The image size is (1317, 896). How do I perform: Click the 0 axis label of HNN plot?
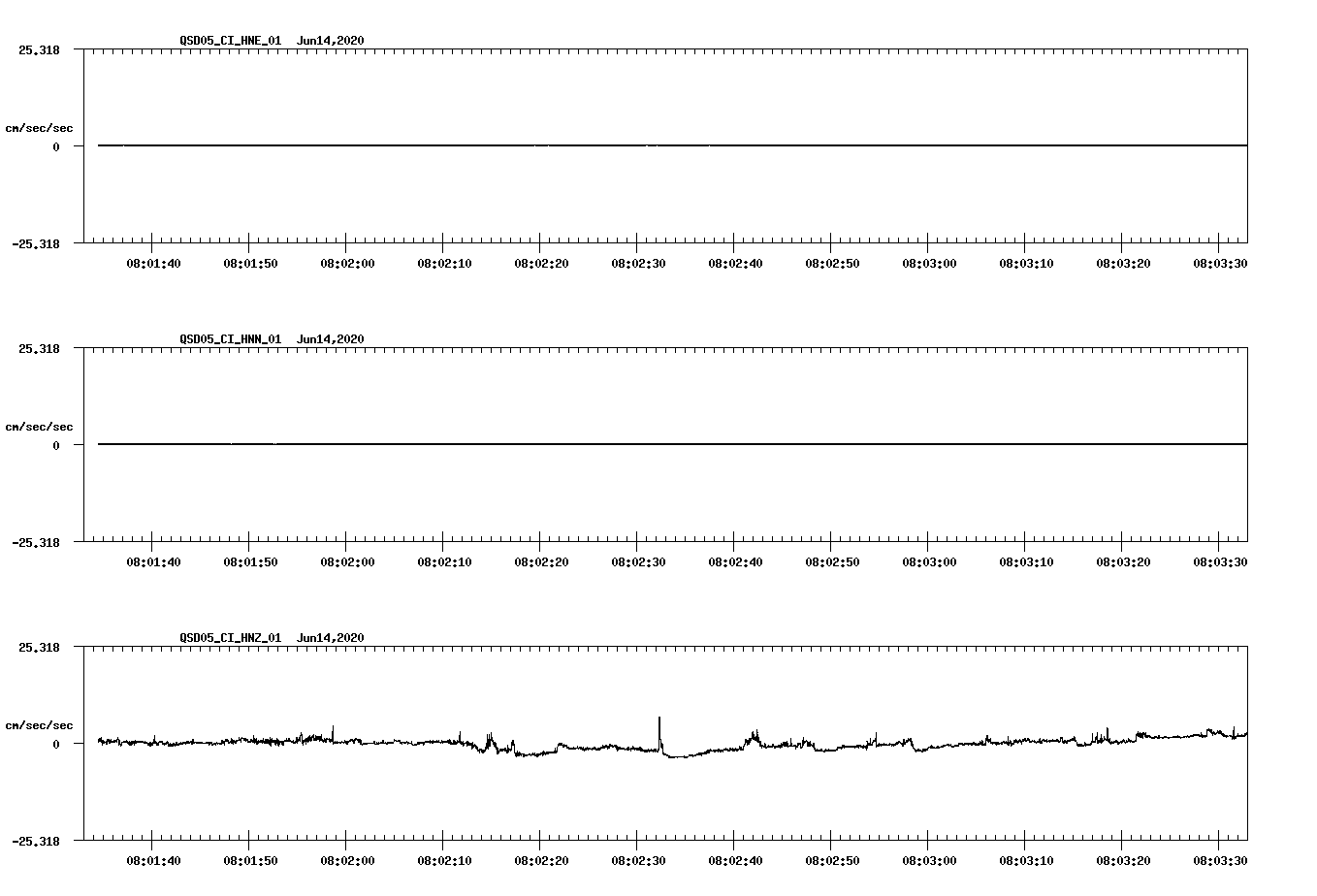coord(56,445)
